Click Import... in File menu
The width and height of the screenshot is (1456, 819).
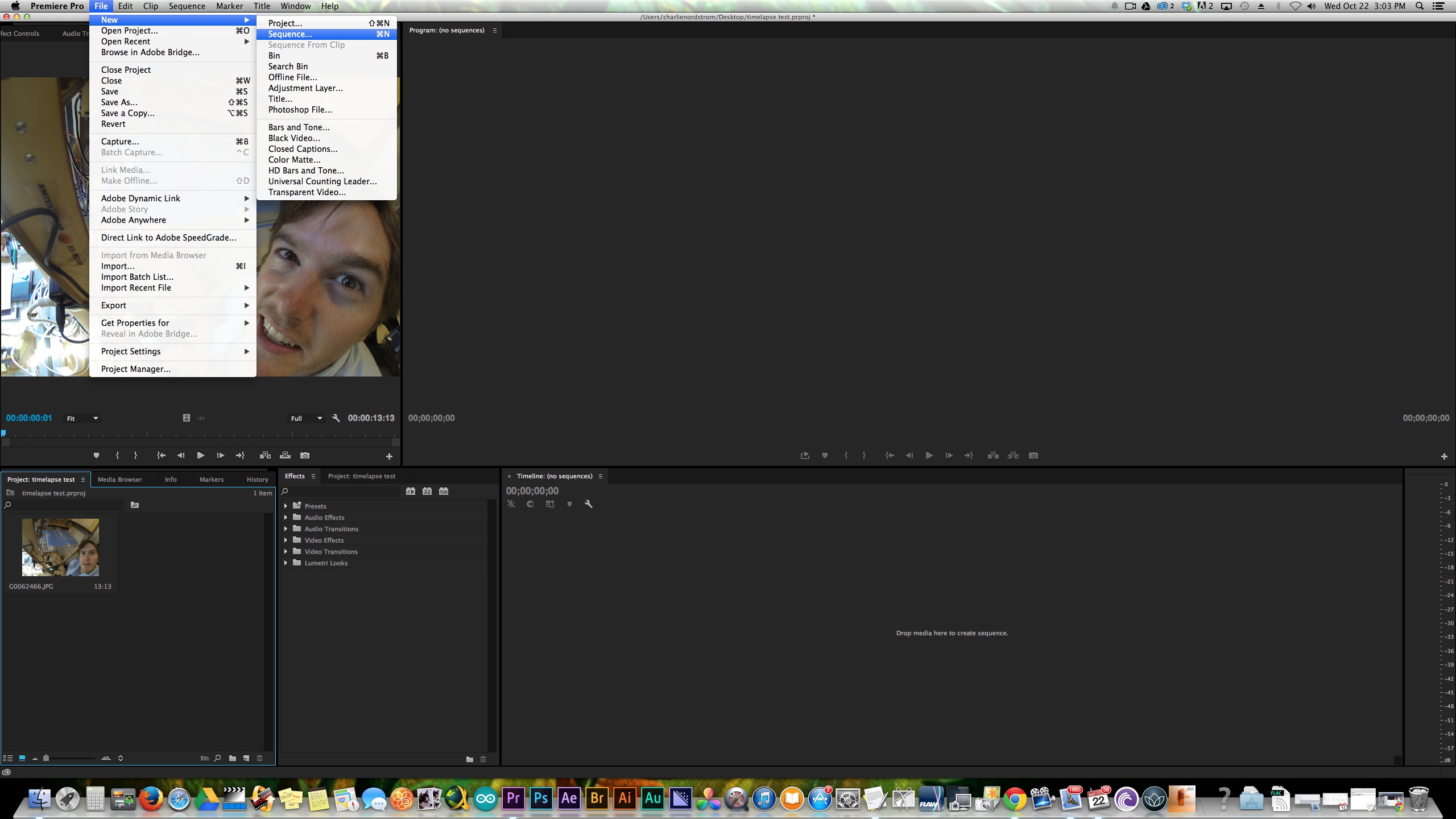pyautogui.click(x=173, y=266)
